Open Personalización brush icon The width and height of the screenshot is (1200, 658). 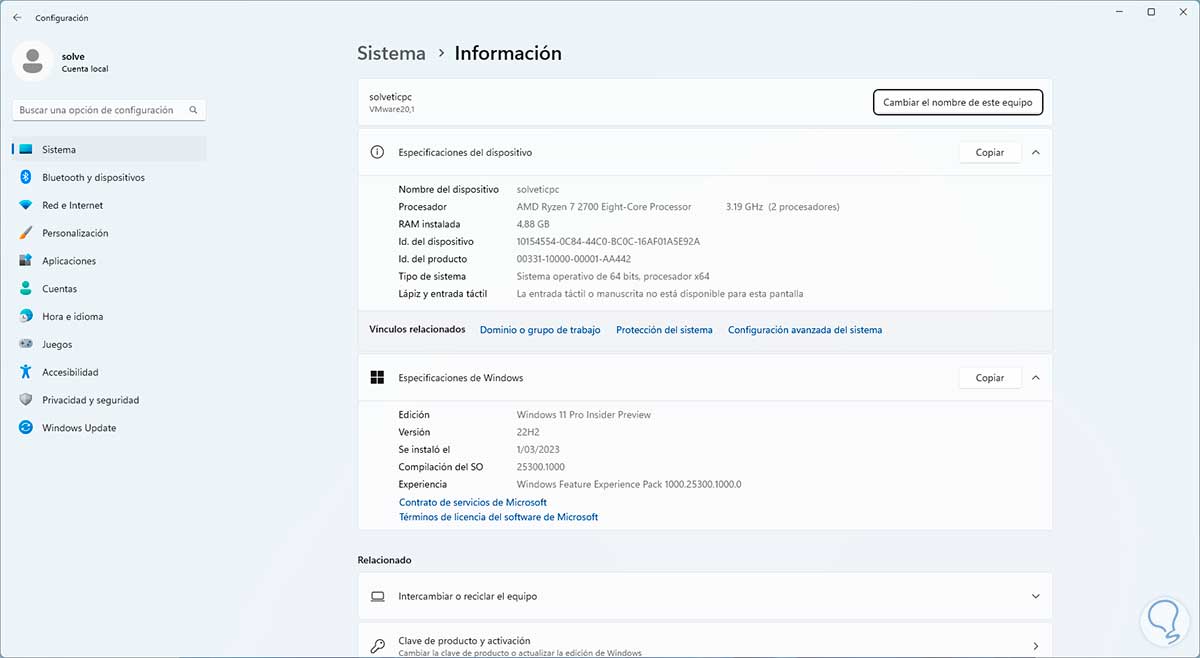point(26,233)
